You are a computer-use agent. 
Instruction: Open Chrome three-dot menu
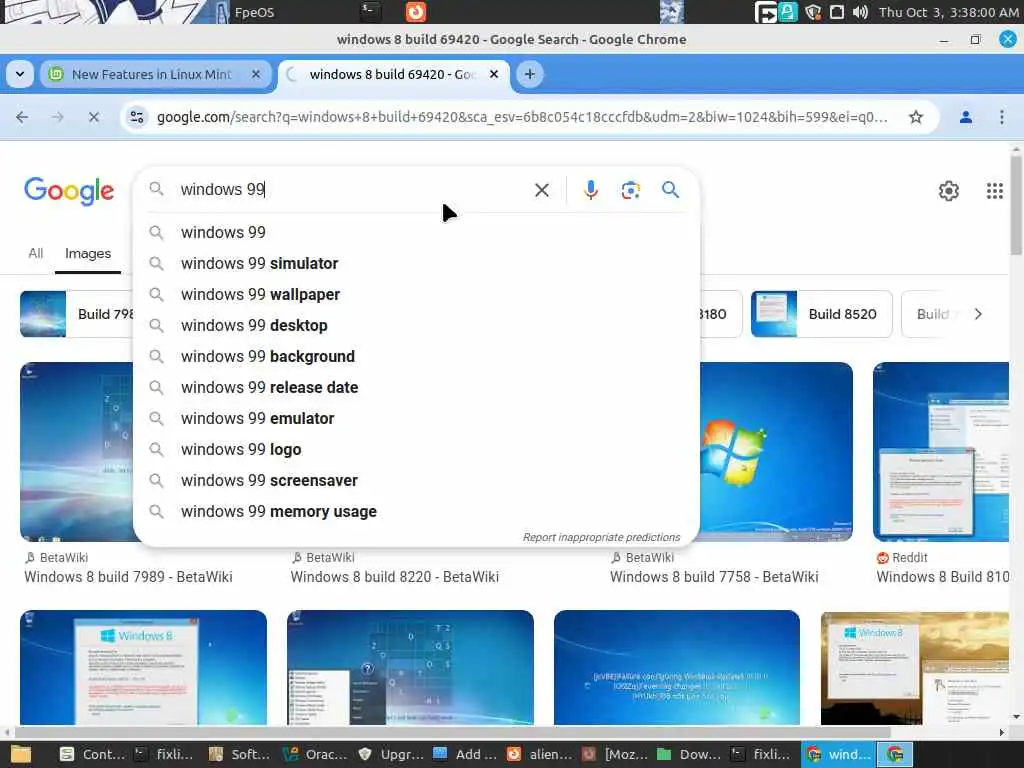coord(1002,117)
